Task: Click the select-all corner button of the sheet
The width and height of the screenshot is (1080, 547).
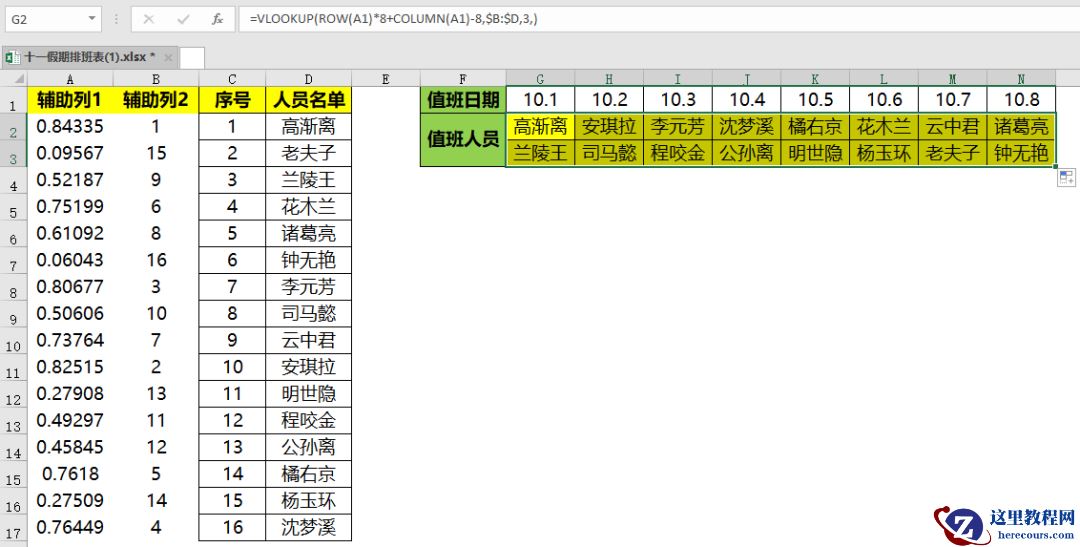Action: pyautogui.click(x=13, y=79)
